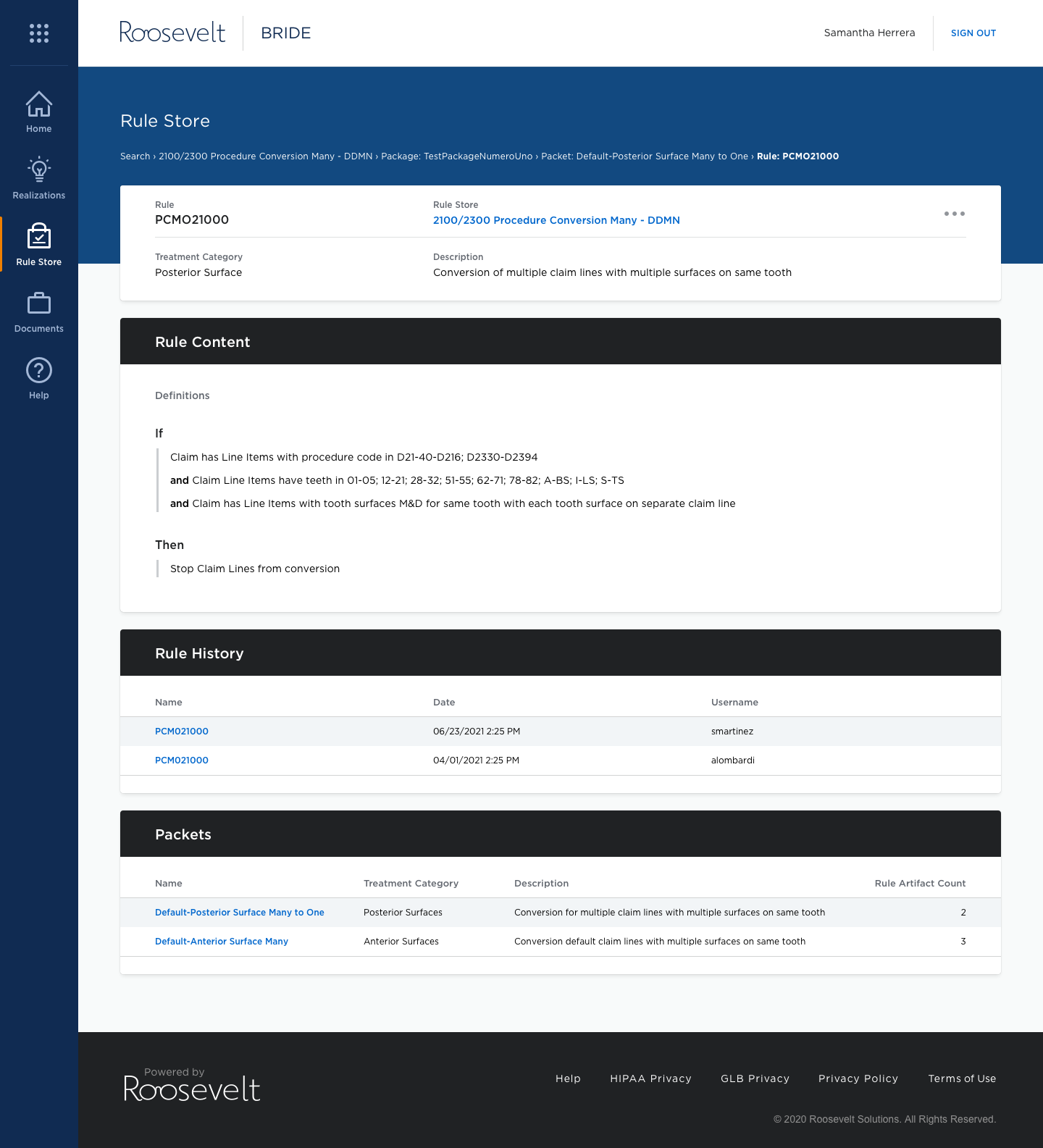Open Default-Anterior Surface Many packet
Screen dimensions: 1043x1148
222,942
